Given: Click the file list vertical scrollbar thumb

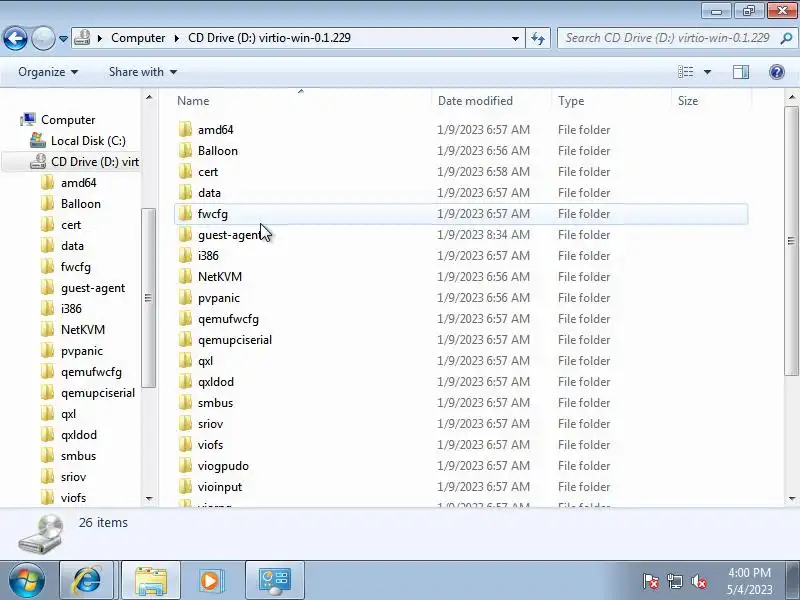Looking at the screenshot, I should pyautogui.click(x=791, y=241).
